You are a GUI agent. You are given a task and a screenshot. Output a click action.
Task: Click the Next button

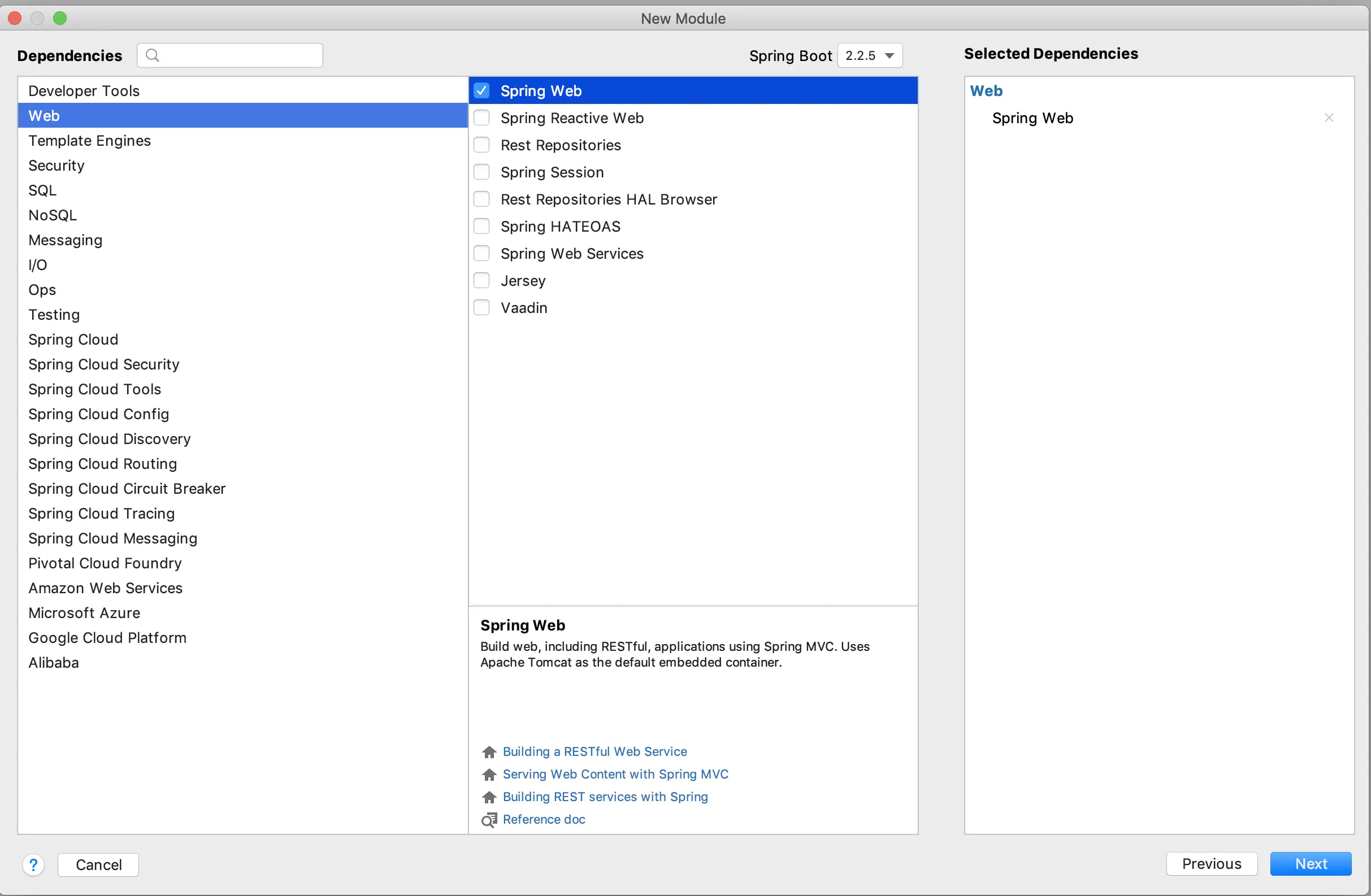[1310, 864]
